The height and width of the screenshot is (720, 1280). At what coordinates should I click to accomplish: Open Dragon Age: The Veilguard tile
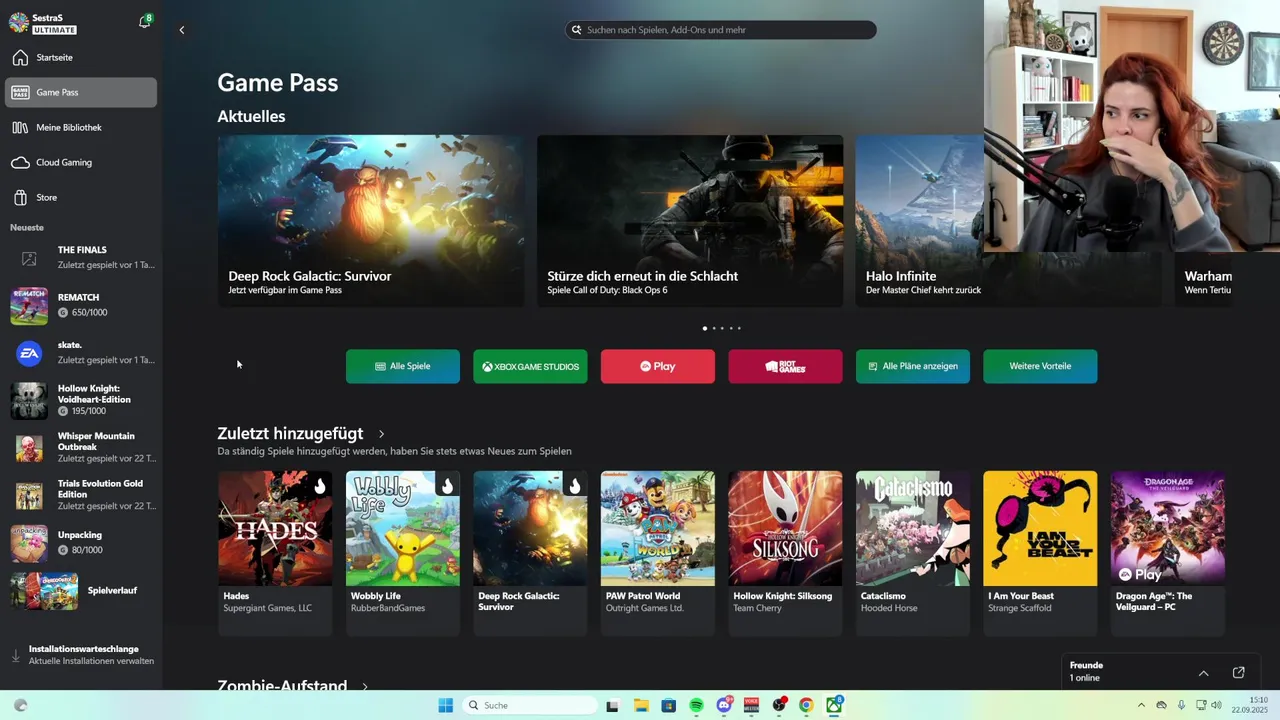[1168, 553]
